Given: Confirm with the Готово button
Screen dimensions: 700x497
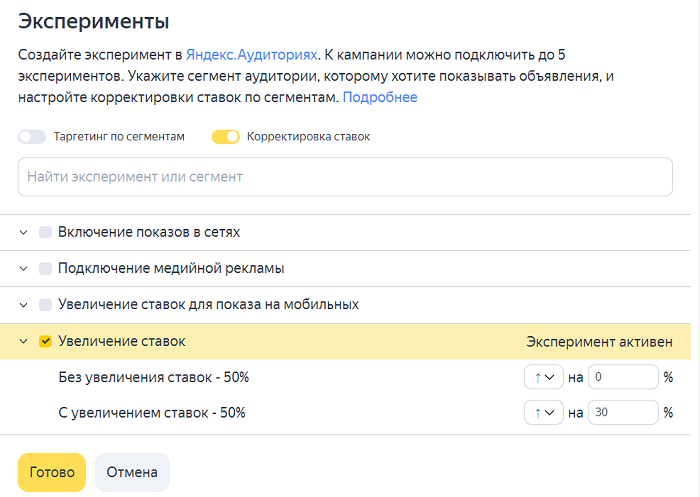Looking at the screenshot, I should (x=52, y=472).
